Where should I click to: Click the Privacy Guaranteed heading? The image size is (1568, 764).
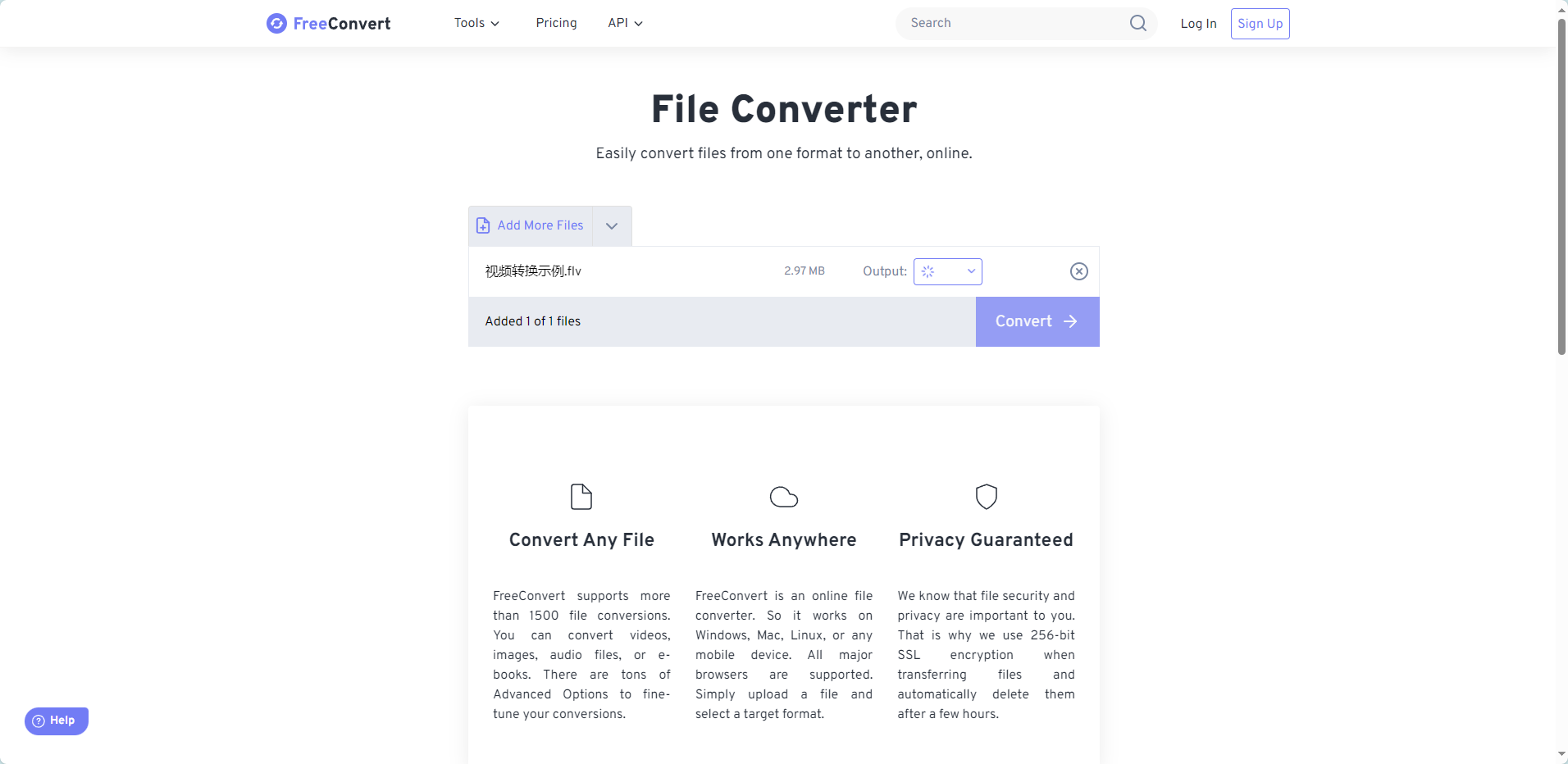tap(986, 540)
